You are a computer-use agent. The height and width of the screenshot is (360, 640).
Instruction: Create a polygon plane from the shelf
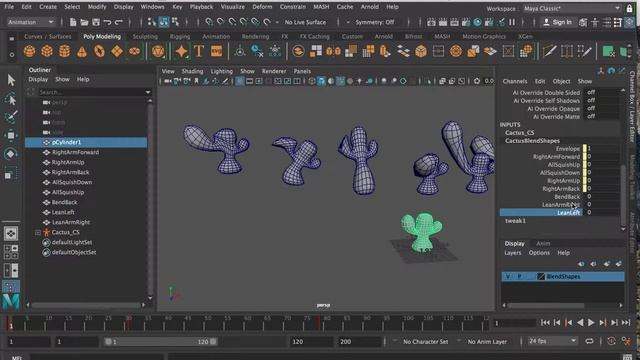(x=117, y=51)
